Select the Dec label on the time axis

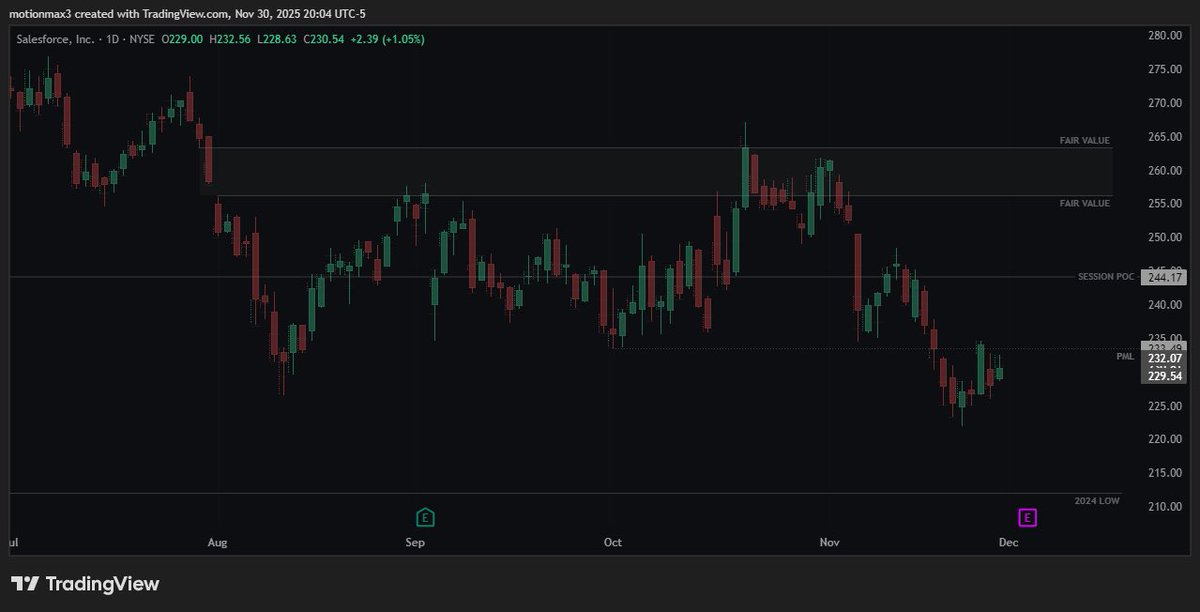coord(1008,542)
